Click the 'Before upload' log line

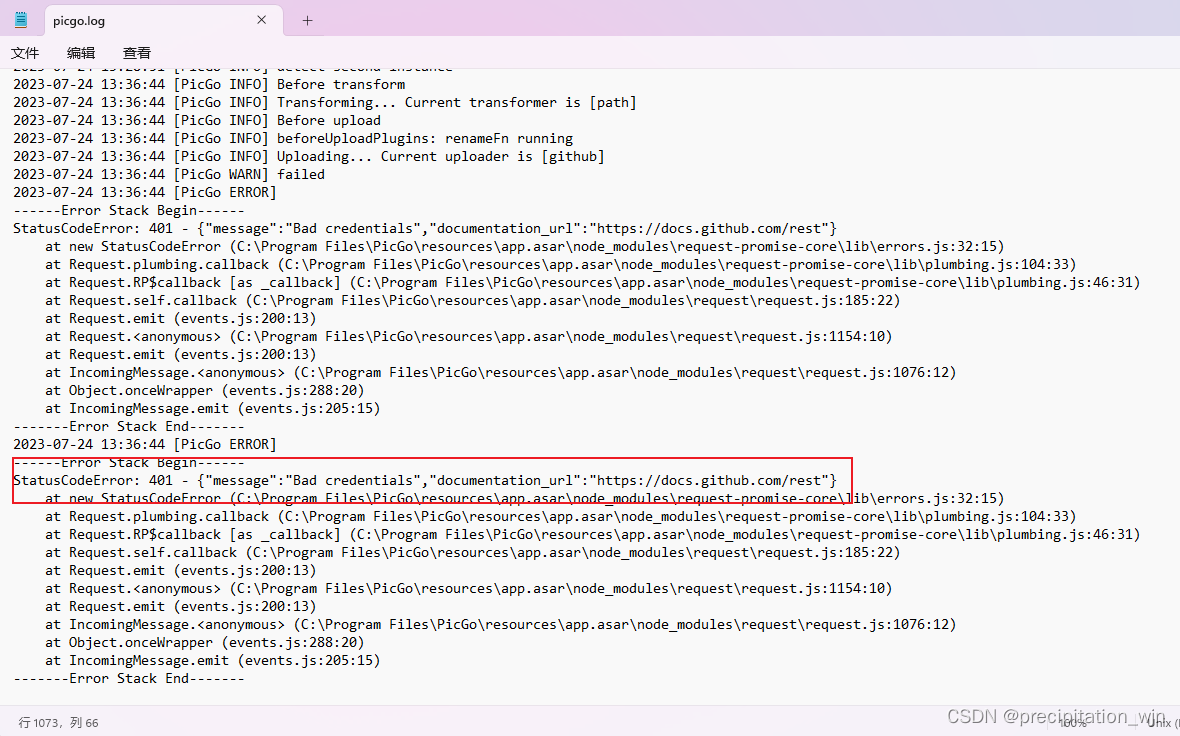(197, 120)
